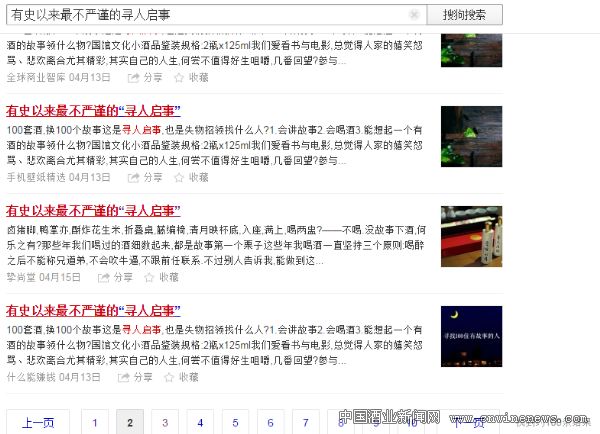Viewport: 600px width, 434px height.
Task: Clear the search box with the X icon
Action: tap(415, 14)
